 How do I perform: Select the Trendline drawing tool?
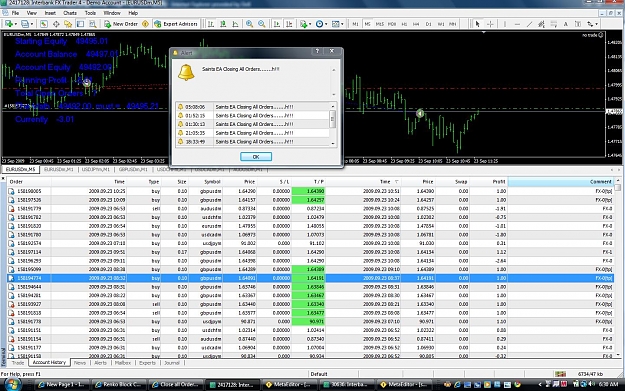click(529, 24)
